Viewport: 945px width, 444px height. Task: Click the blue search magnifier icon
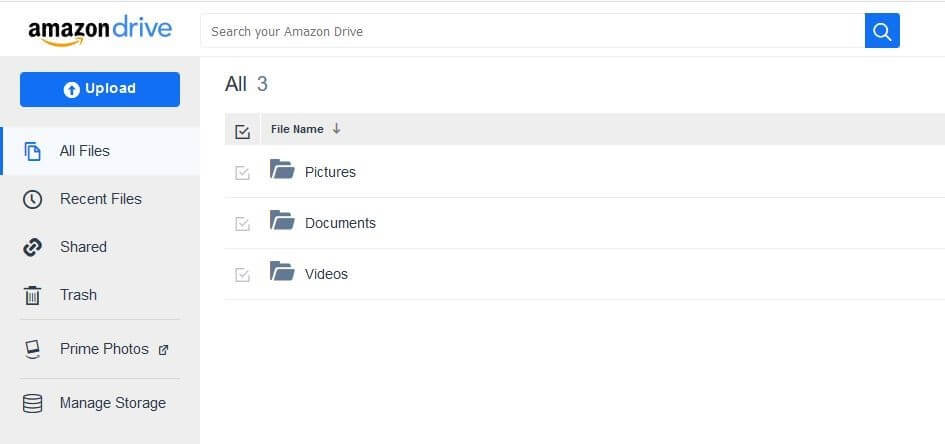(882, 31)
